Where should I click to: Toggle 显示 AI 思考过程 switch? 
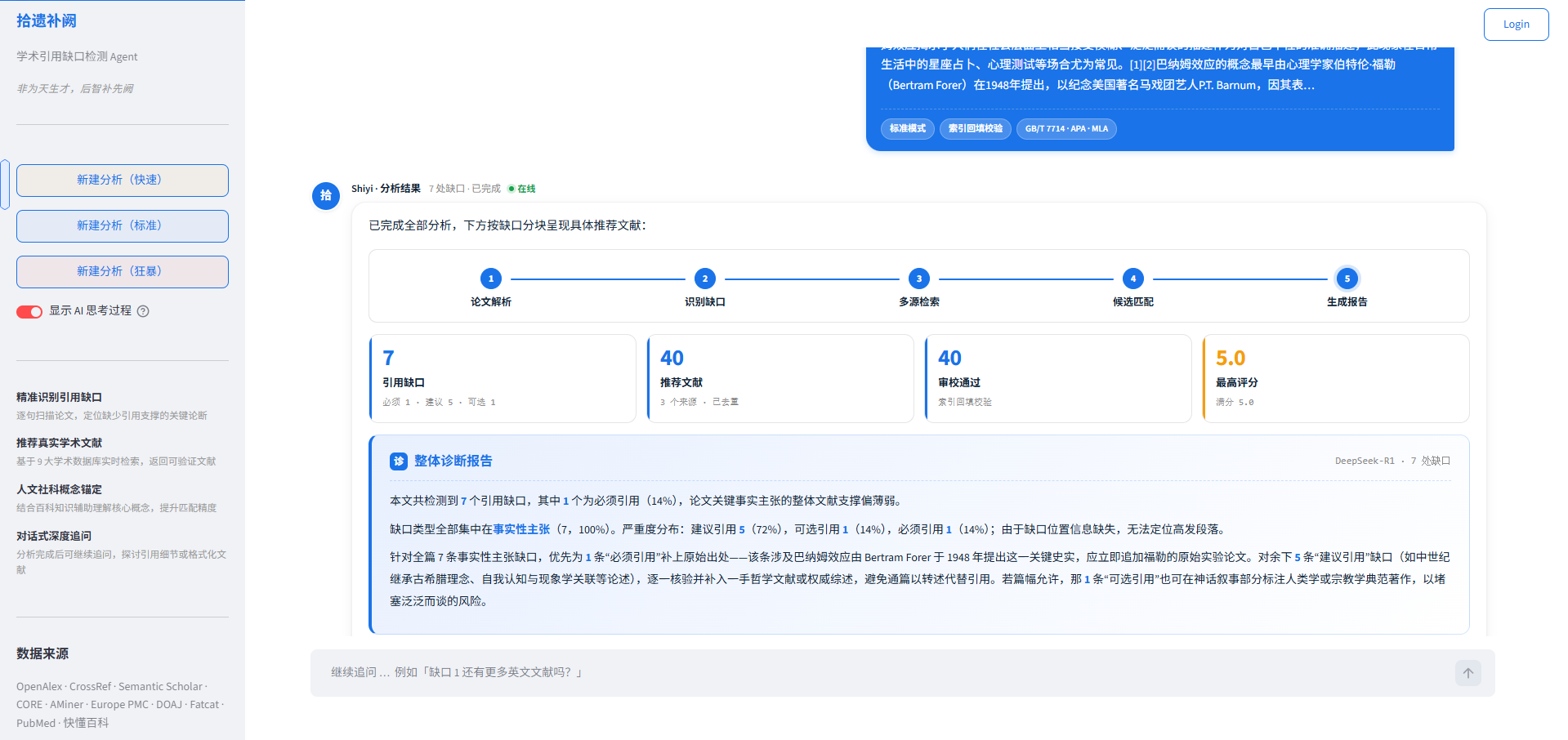pyautogui.click(x=29, y=312)
